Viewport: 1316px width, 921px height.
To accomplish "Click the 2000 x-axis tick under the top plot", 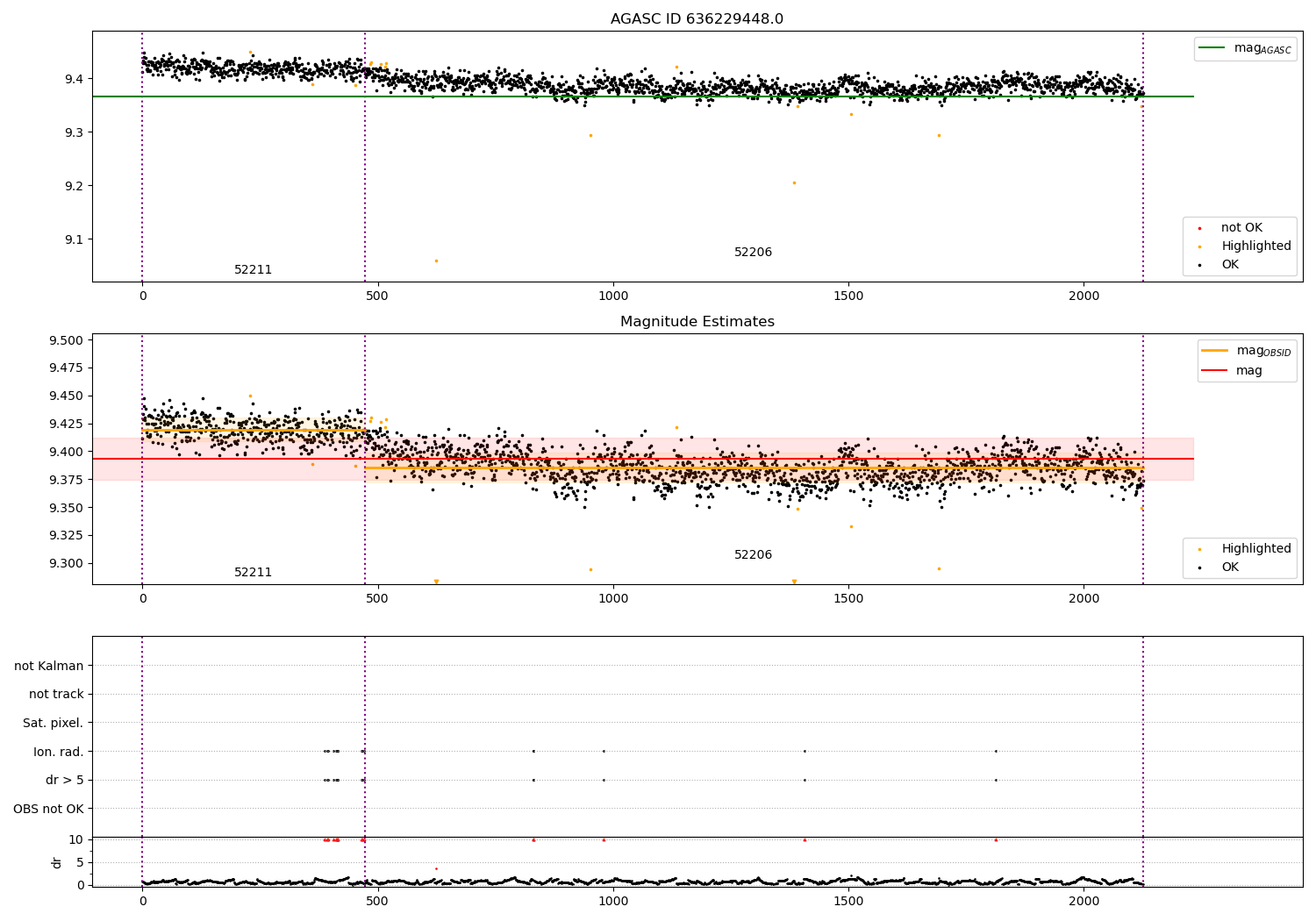I will [1084, 296].
